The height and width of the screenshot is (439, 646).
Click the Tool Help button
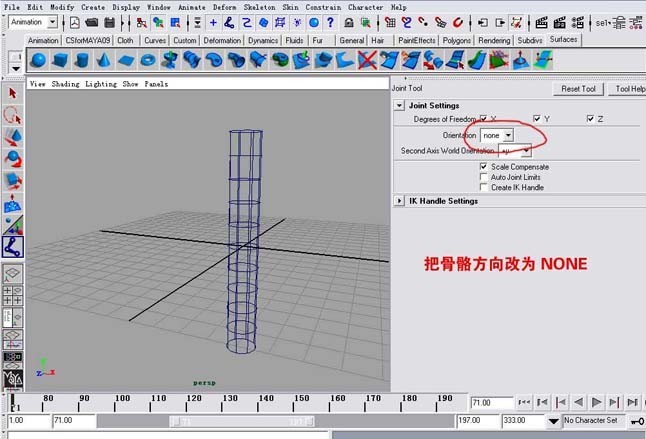pyautogui.click(x=628, y=89)
